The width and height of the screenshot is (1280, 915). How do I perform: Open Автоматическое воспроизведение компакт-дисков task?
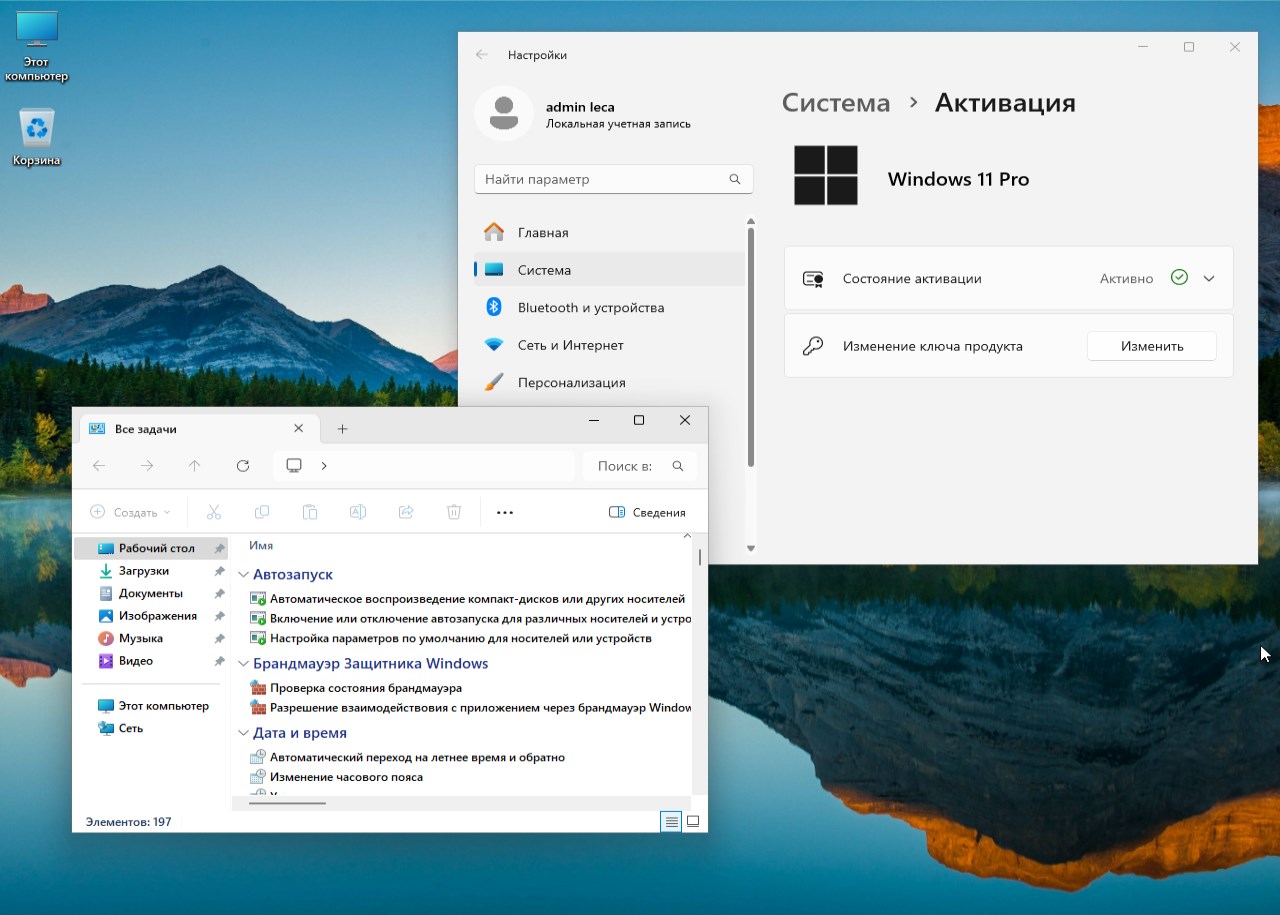point(468,599)
